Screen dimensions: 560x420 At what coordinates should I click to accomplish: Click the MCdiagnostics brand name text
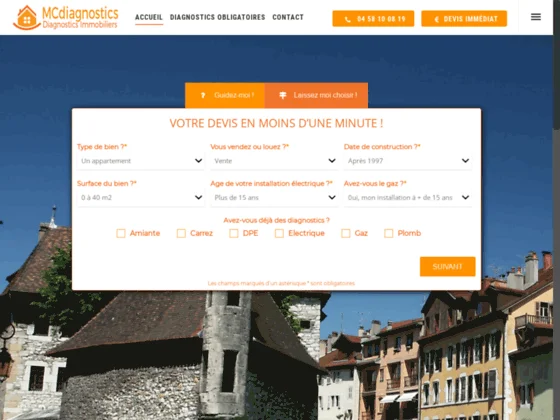[80, 14]
